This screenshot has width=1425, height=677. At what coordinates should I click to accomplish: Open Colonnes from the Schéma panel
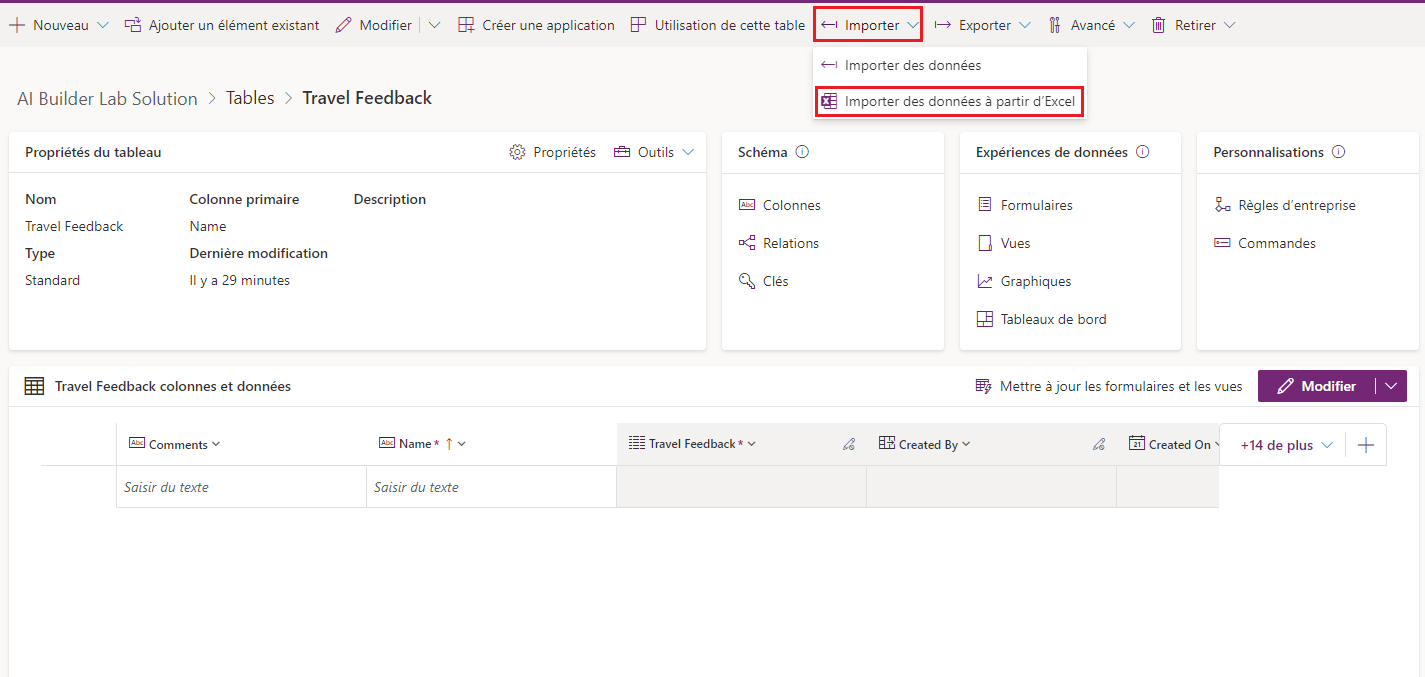790,204
